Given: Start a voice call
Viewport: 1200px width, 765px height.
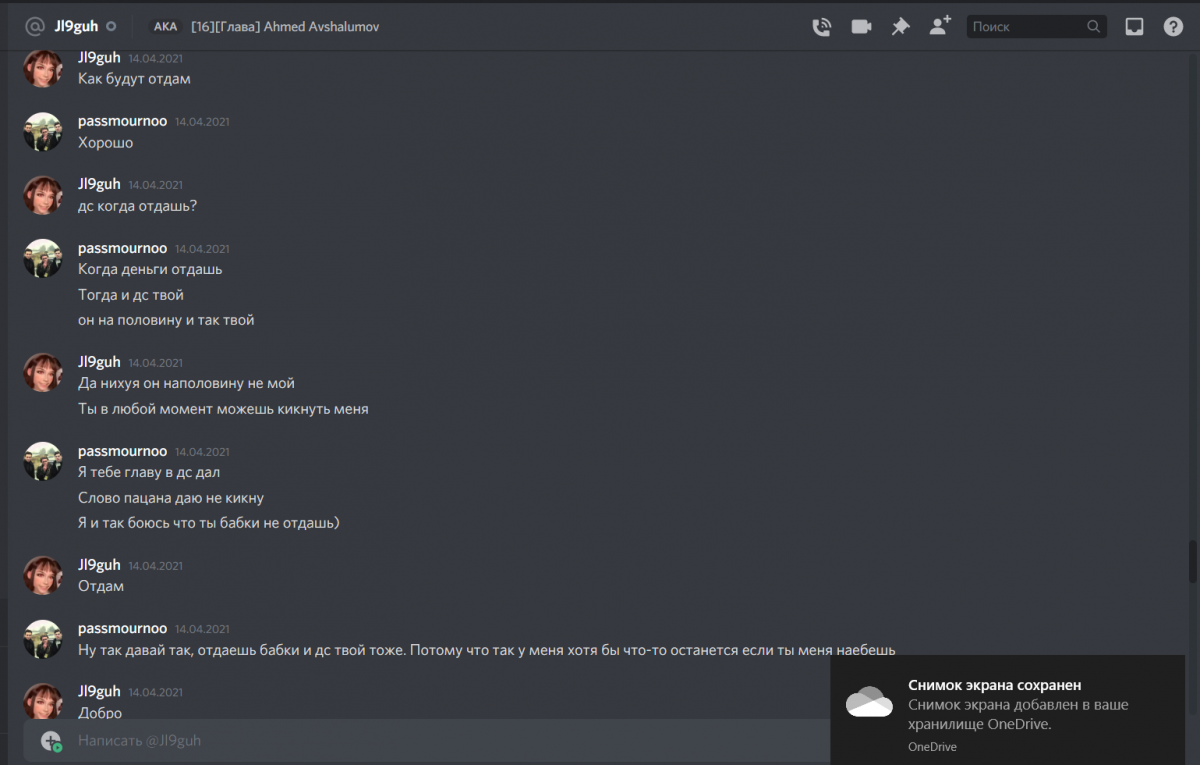Looking at the screenshot, I should (822, 27).
